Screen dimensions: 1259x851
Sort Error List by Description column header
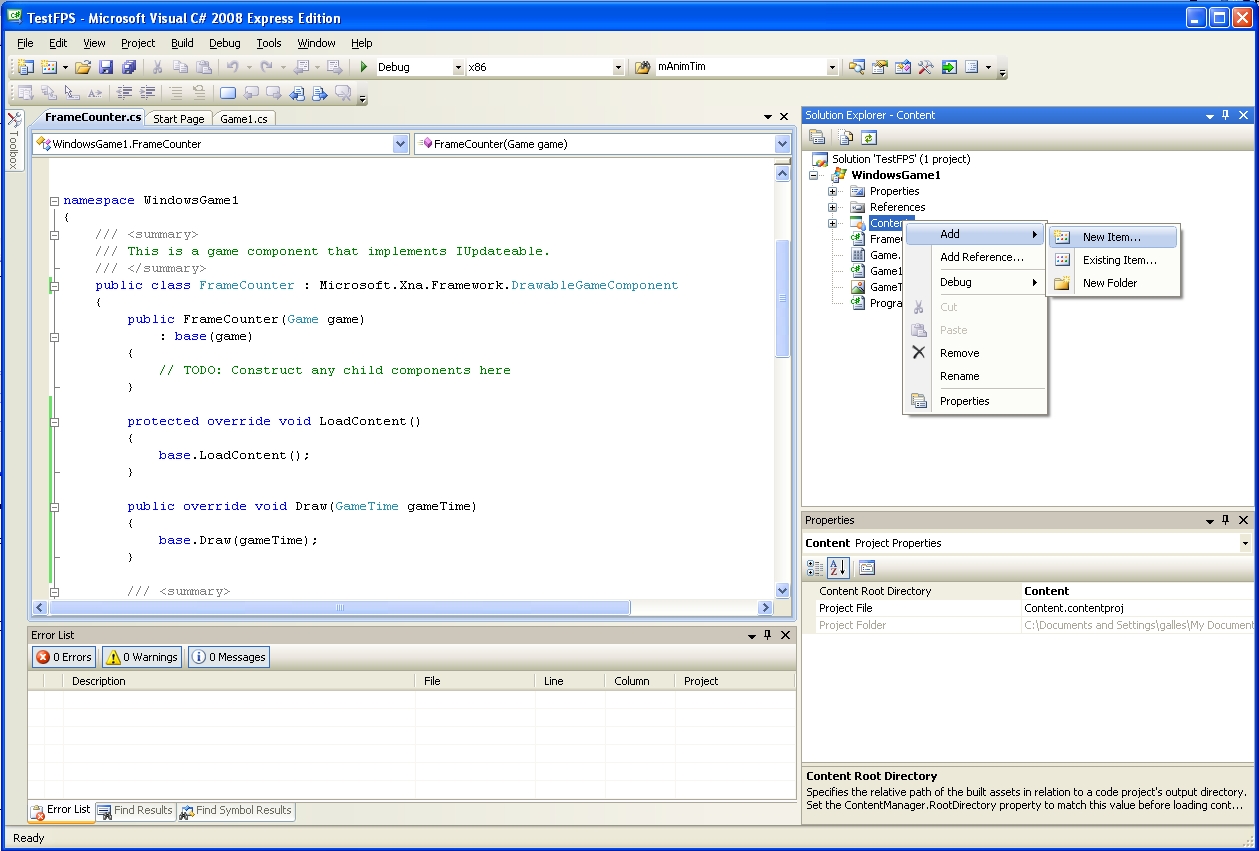(238, 681)
